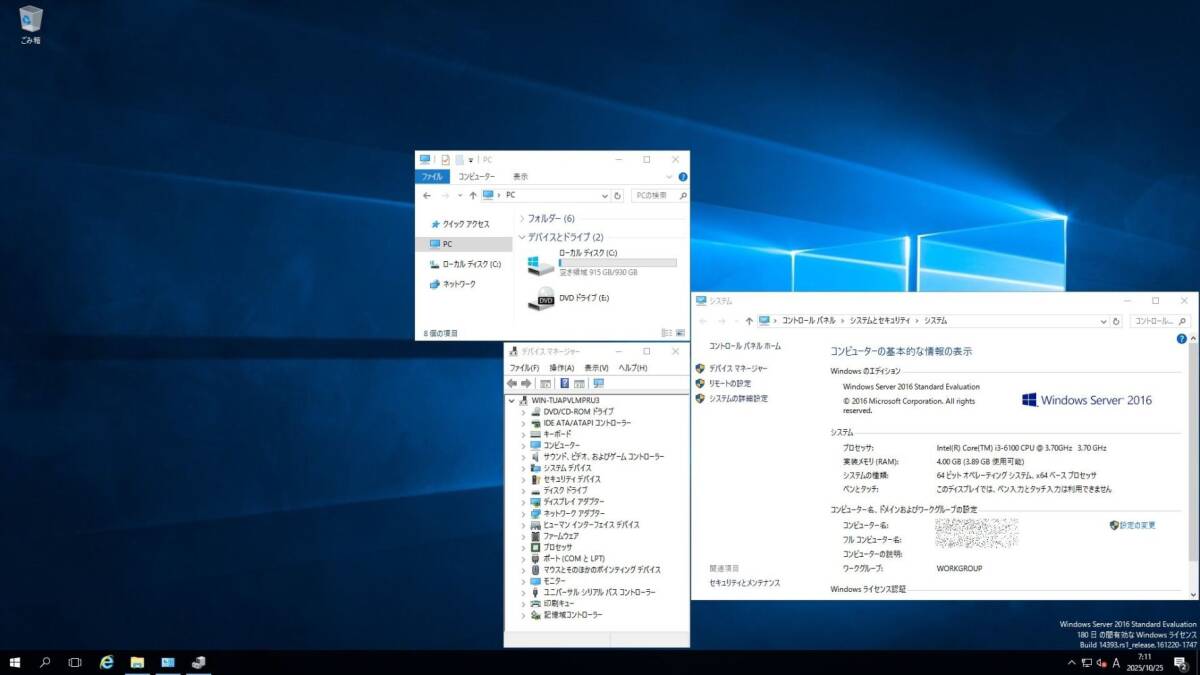Open Internet Explorer from the taskbar
1200x675 pixels.
tap(106, 662)
